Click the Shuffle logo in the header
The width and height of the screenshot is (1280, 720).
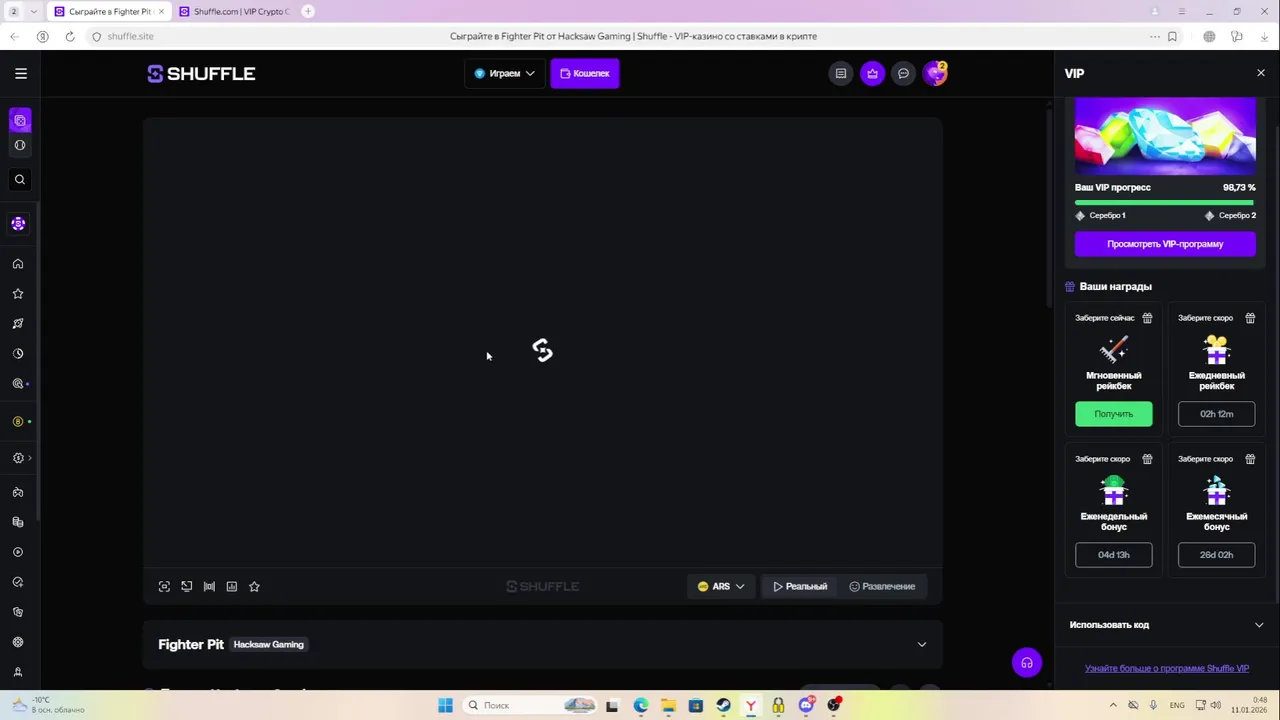click(201, 74)
